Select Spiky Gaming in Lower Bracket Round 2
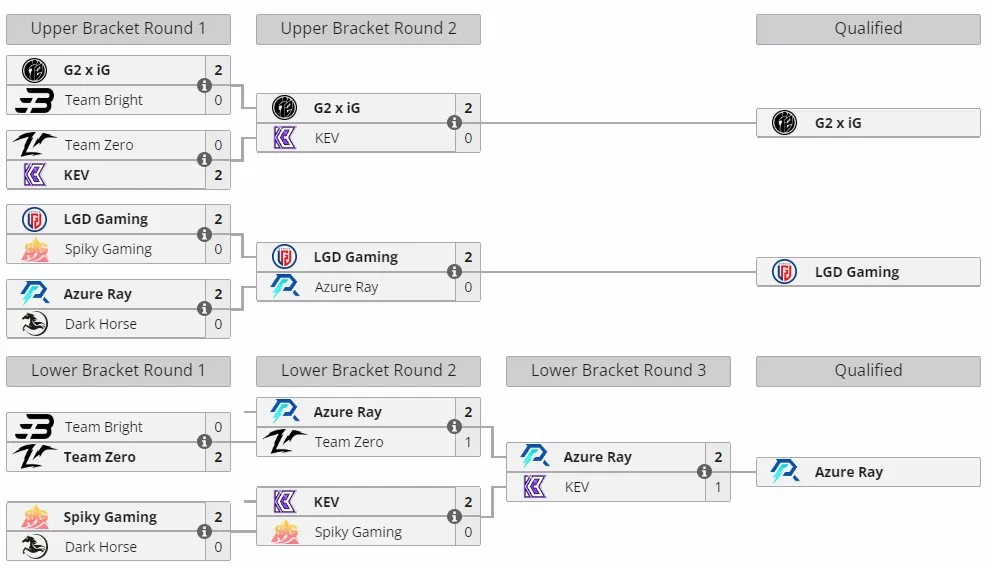 click(356, 532)
